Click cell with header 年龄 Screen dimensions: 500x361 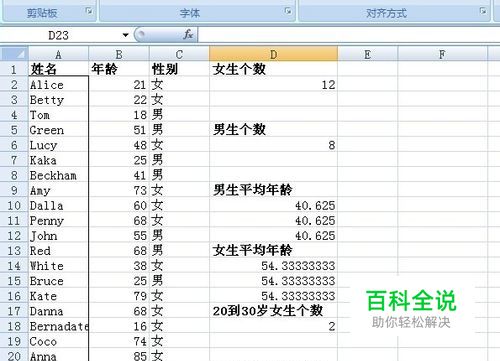(x=119, y=69)
